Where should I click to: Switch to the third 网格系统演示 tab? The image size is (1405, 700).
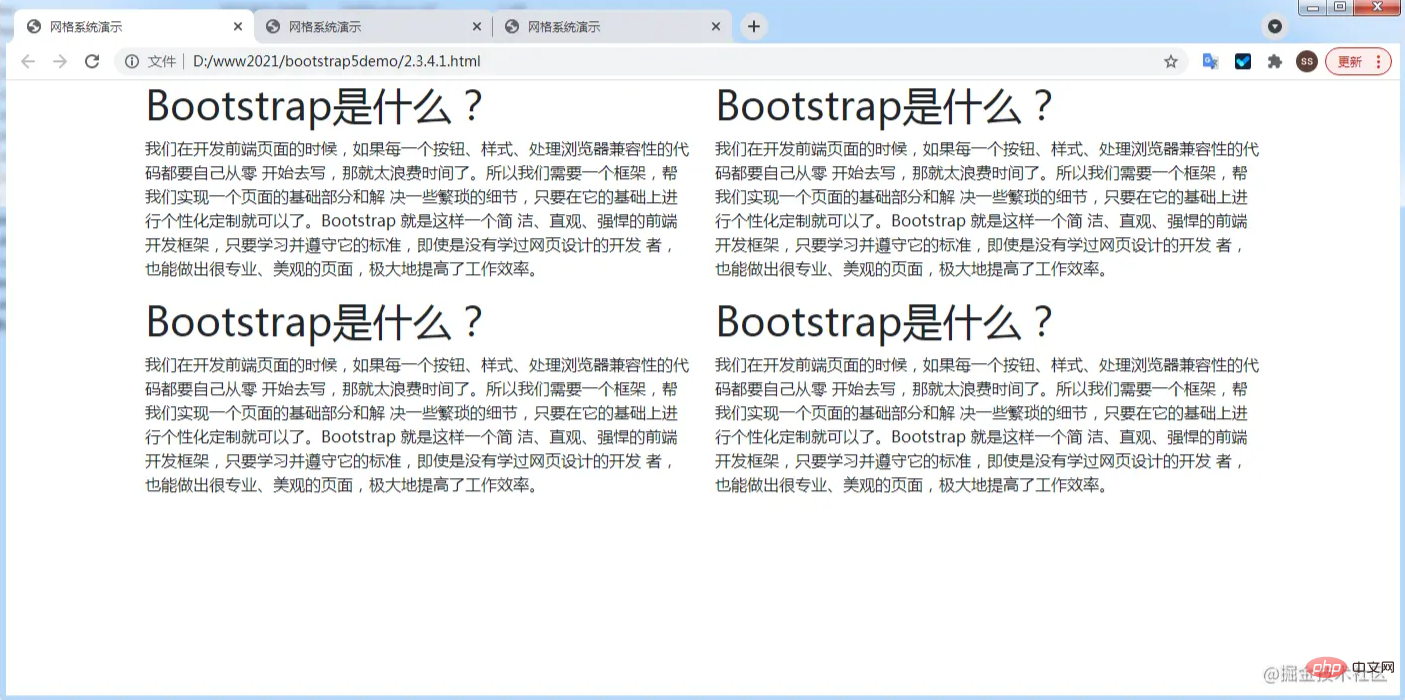pyautogui.click(x=612, y=27)
